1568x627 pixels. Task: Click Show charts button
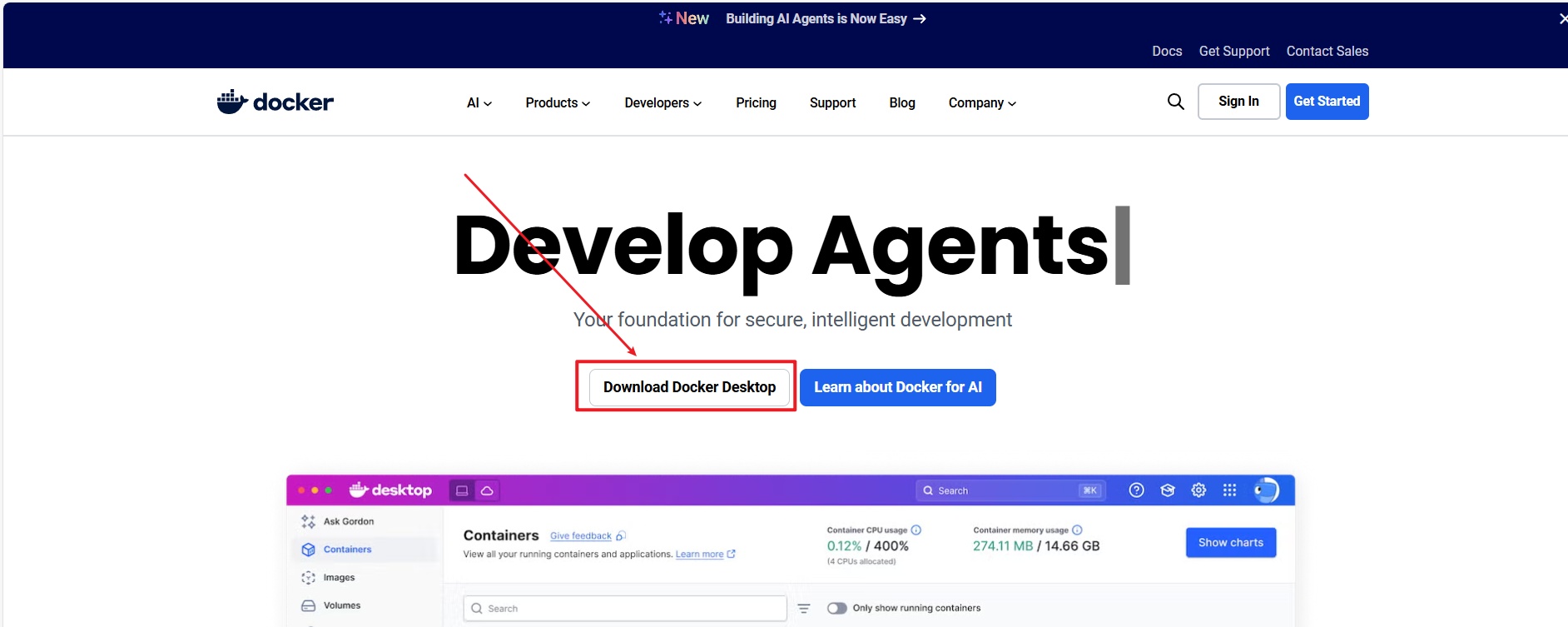point(1231,543)
